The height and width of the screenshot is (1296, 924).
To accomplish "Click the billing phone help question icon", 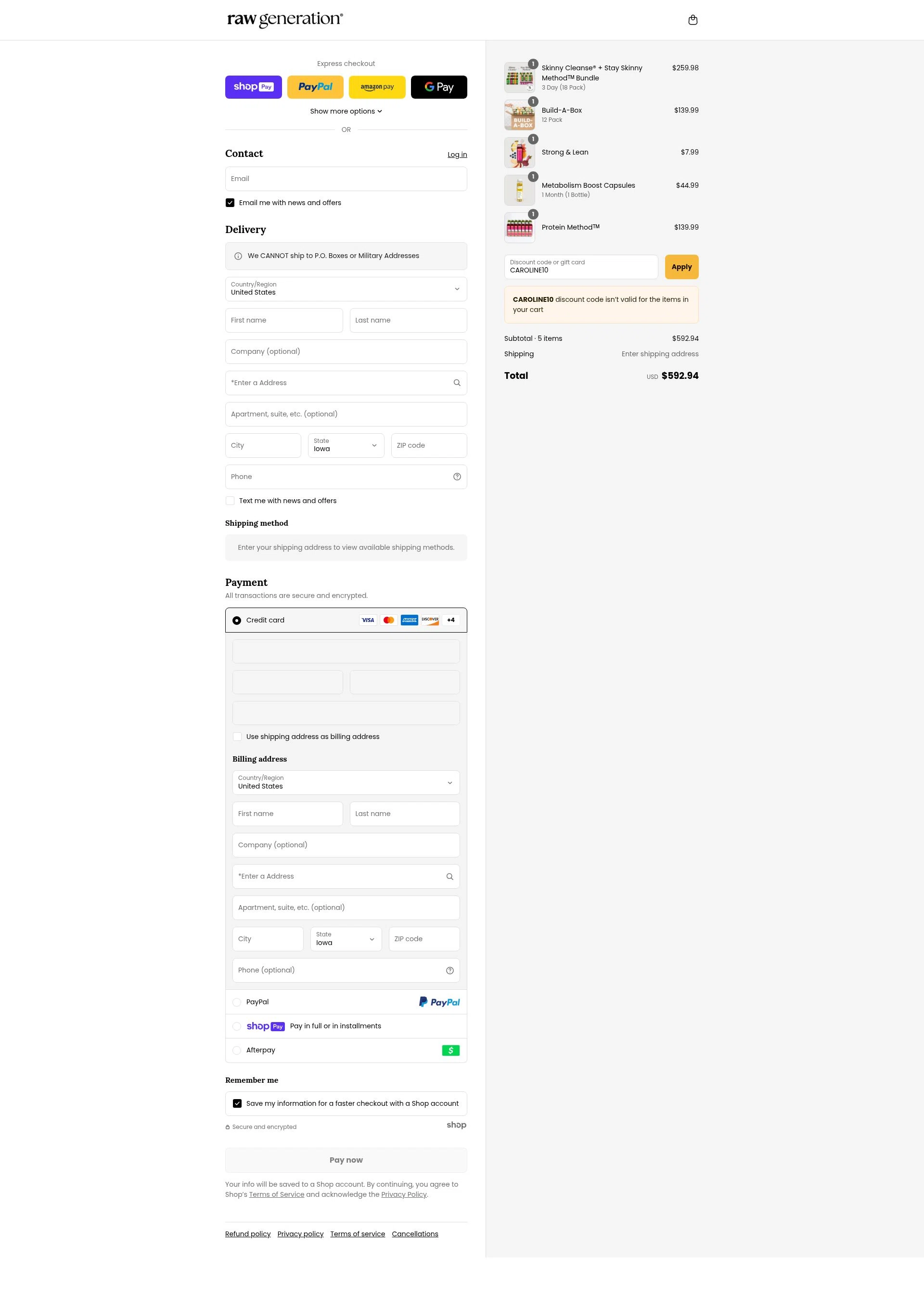I will 449,971.
